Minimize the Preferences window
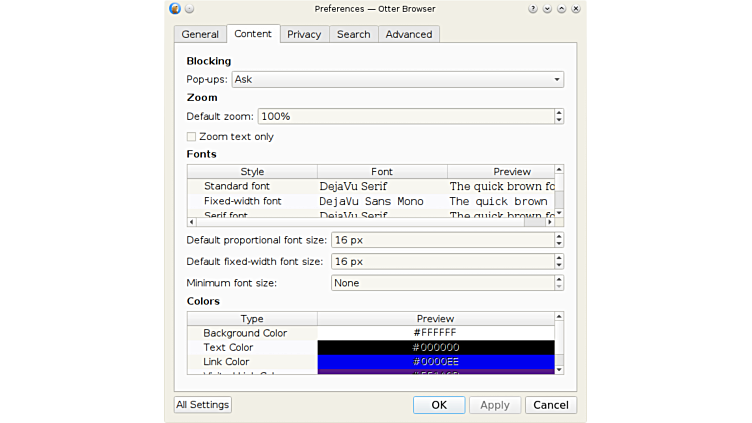Image resolution: width=752 pixels, height=423 pixels. 548,9
